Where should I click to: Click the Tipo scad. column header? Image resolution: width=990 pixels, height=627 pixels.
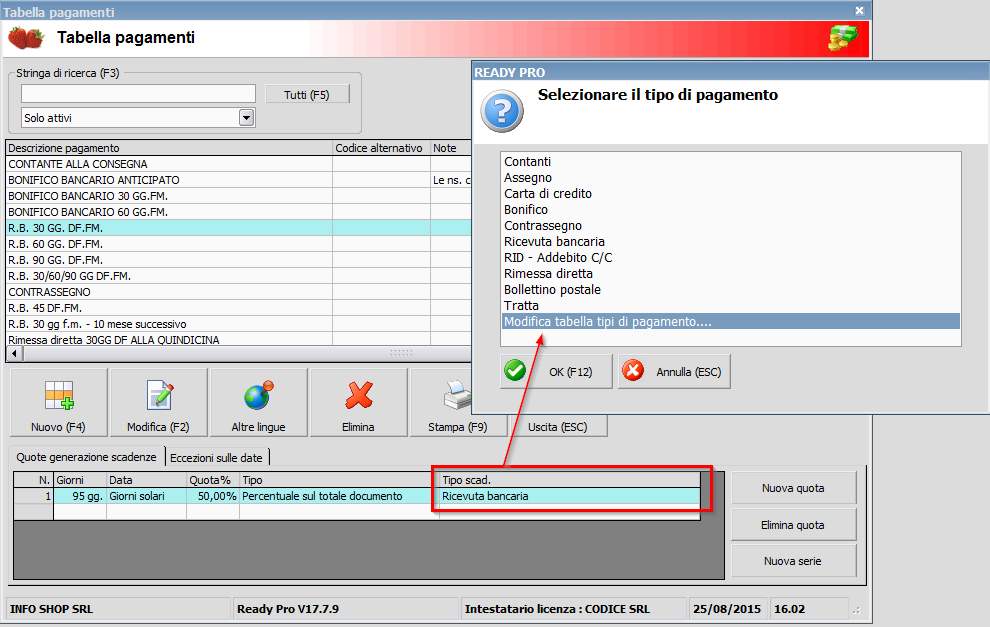(x=570, y=480)
